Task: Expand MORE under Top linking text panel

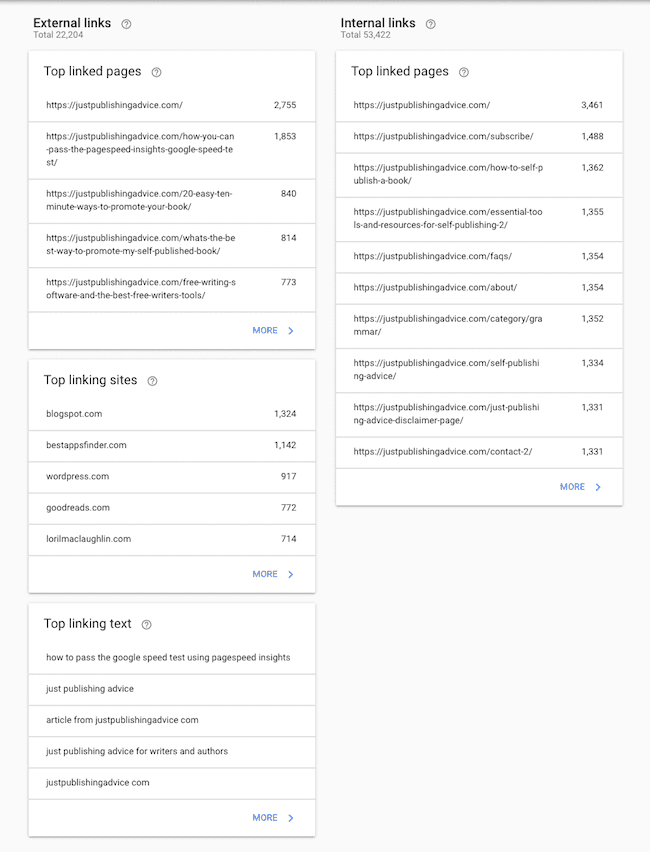Action: (265, 817)
